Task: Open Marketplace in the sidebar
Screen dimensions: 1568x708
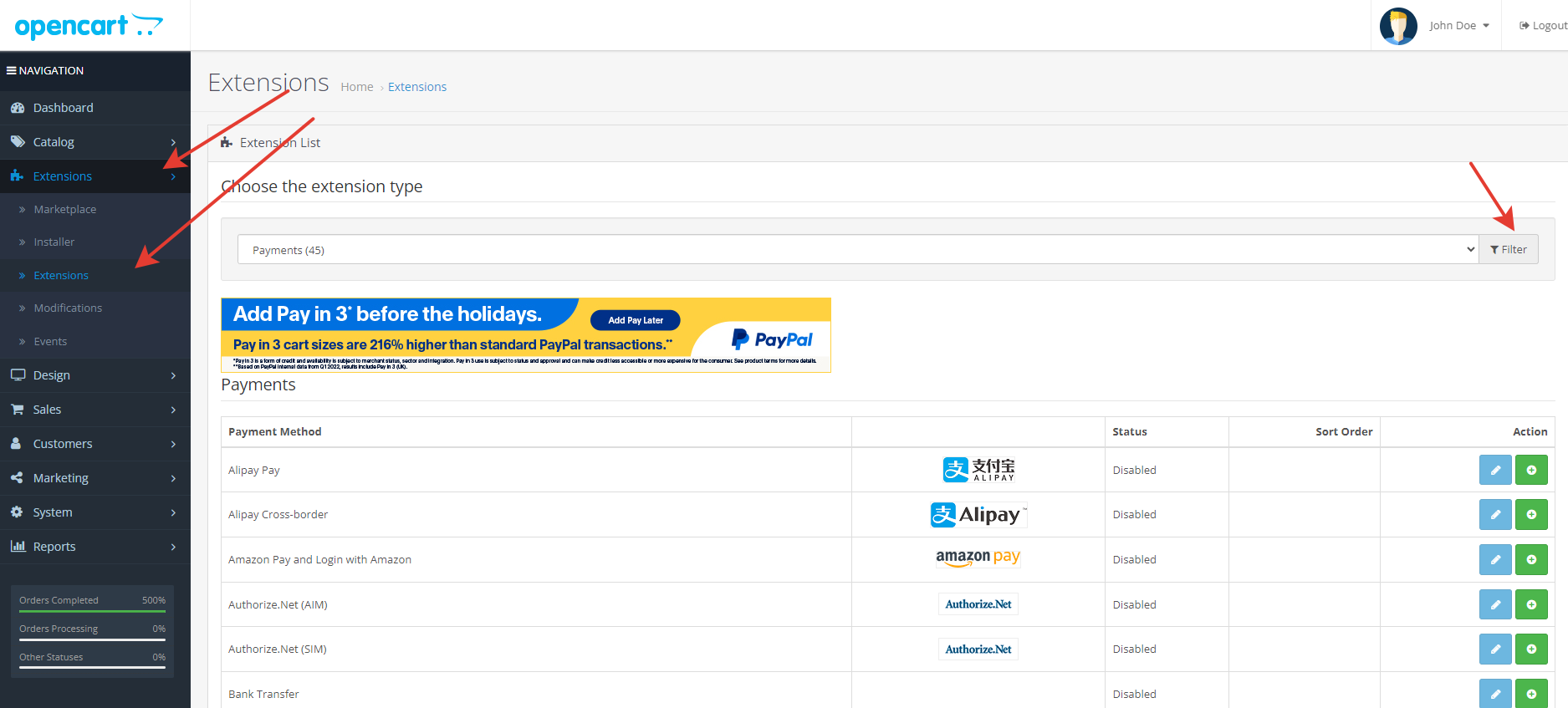Action: click(x=64, y=209)
